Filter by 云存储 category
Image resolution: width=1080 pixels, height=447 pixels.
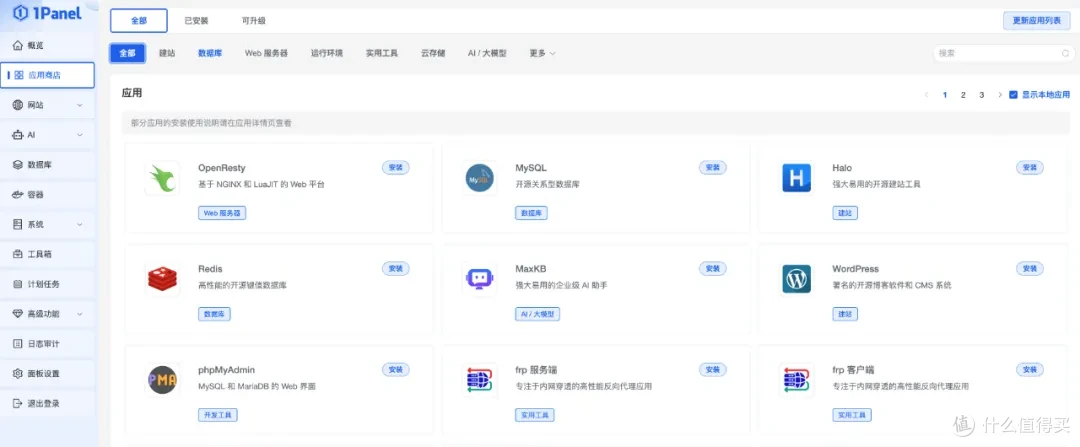pos(433,53)
